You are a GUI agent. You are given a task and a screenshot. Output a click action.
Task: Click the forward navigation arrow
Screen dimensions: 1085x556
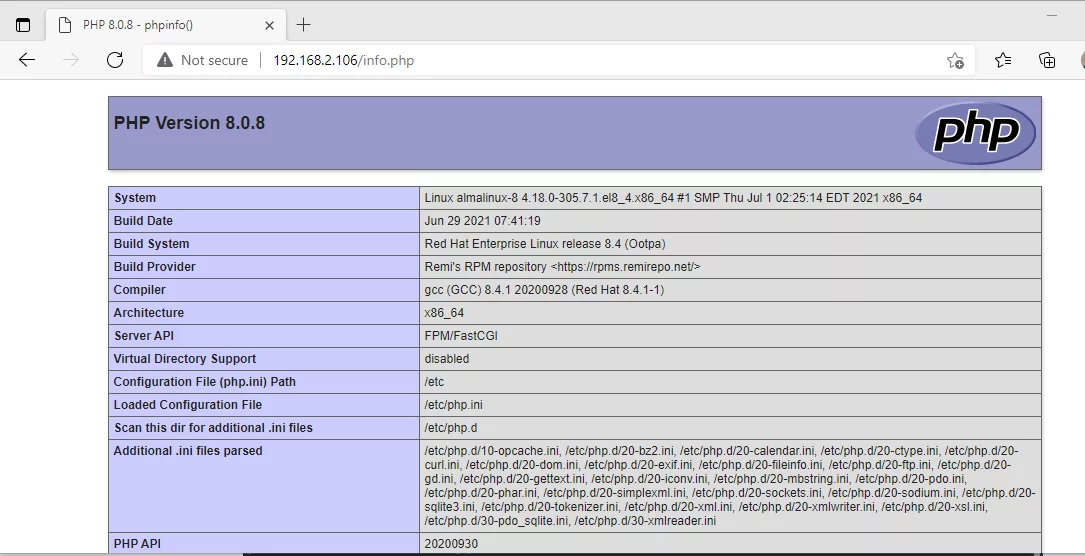(x=71, y=60)
